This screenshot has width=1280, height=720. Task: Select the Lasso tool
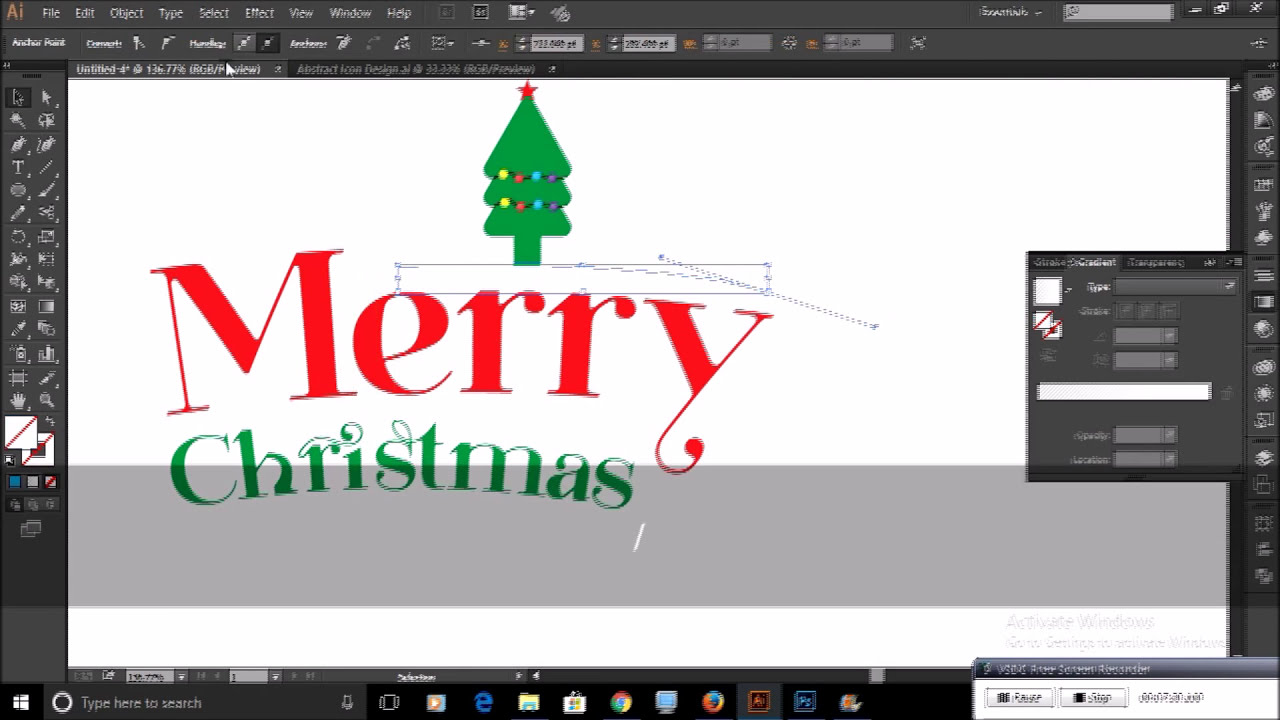tap(46, 120)
